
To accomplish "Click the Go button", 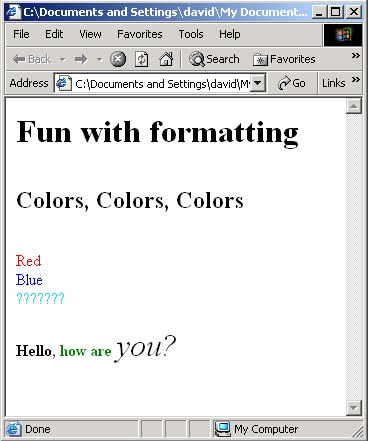I will tap(292, 83).
